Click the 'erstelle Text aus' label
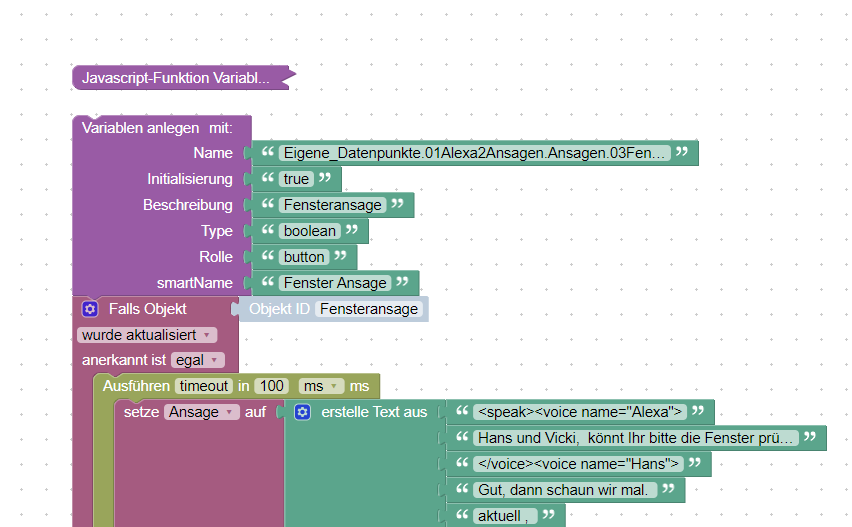 374,412
